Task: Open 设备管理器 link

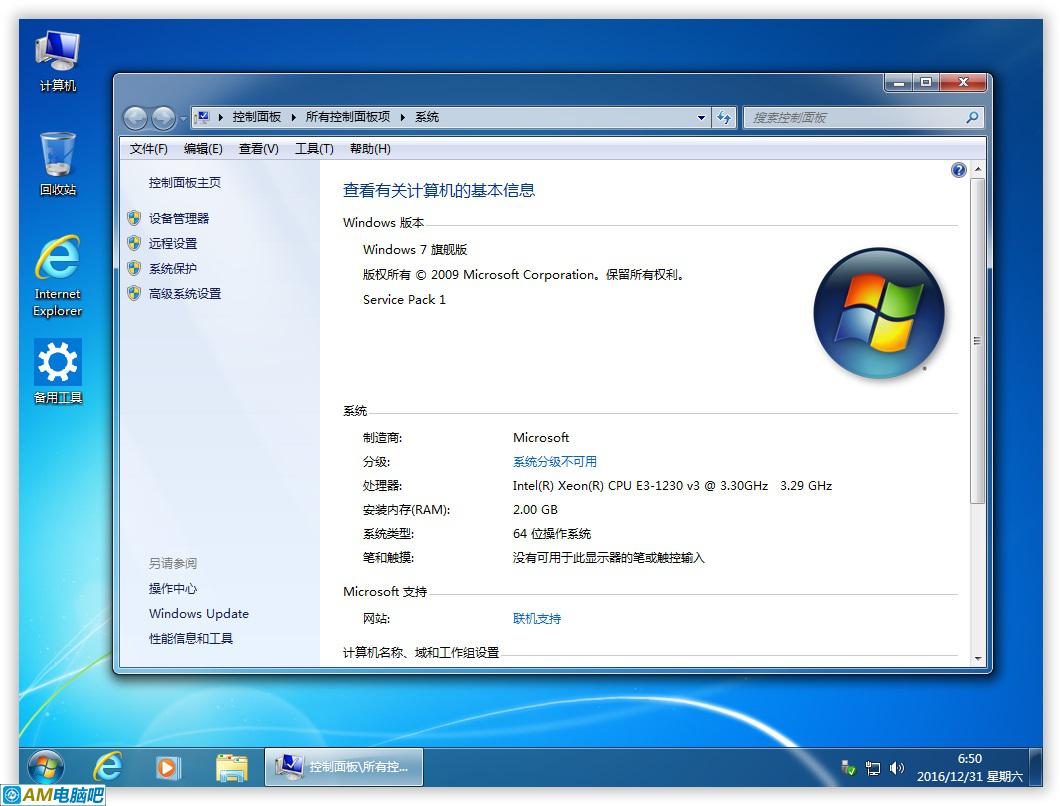Action: point(179,218)
